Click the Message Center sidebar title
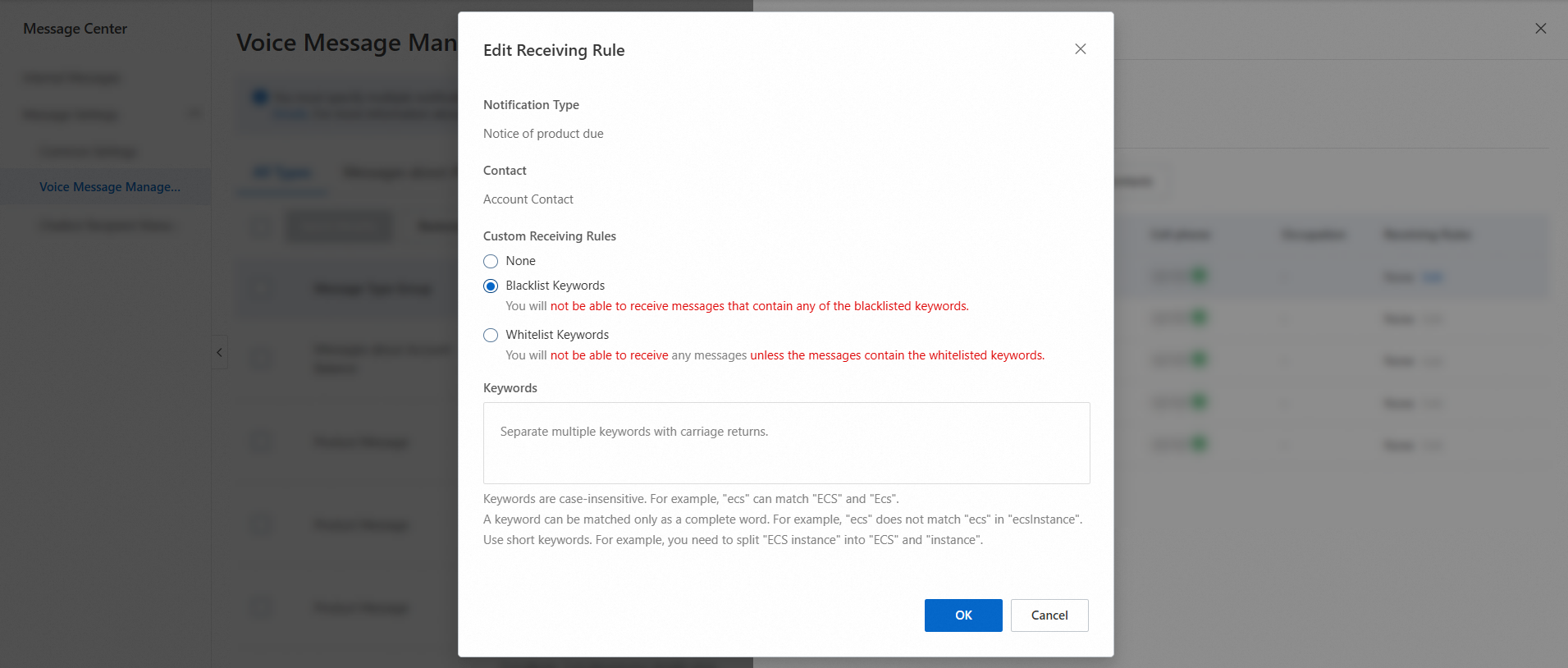Screen dimensions: 1568x668 point(75,29)
